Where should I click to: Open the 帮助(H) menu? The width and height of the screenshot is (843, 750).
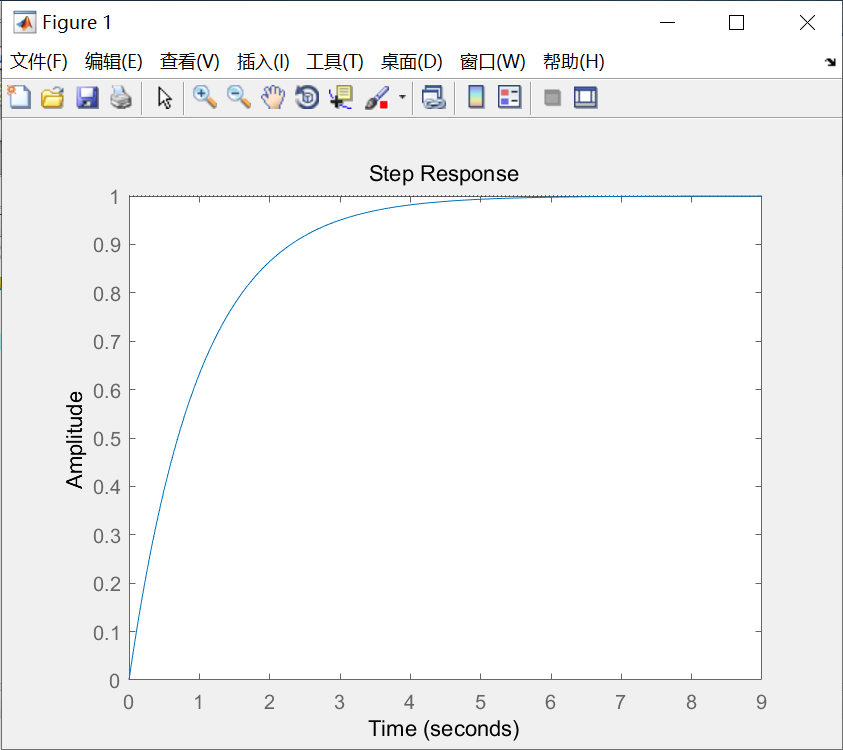tap(573, 61)
